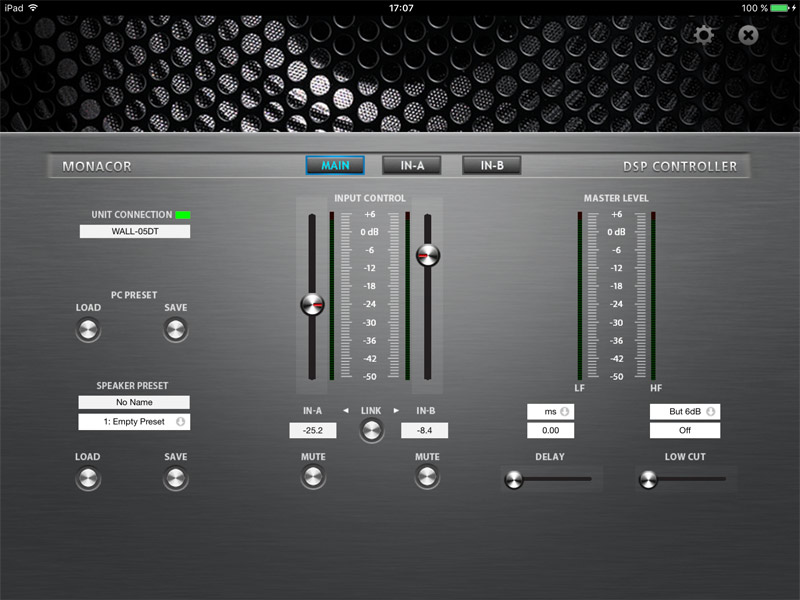Expand the delay unit 'ms' dropdown
The width and height of the screenshot is (800, 600).
click(551, 411)
